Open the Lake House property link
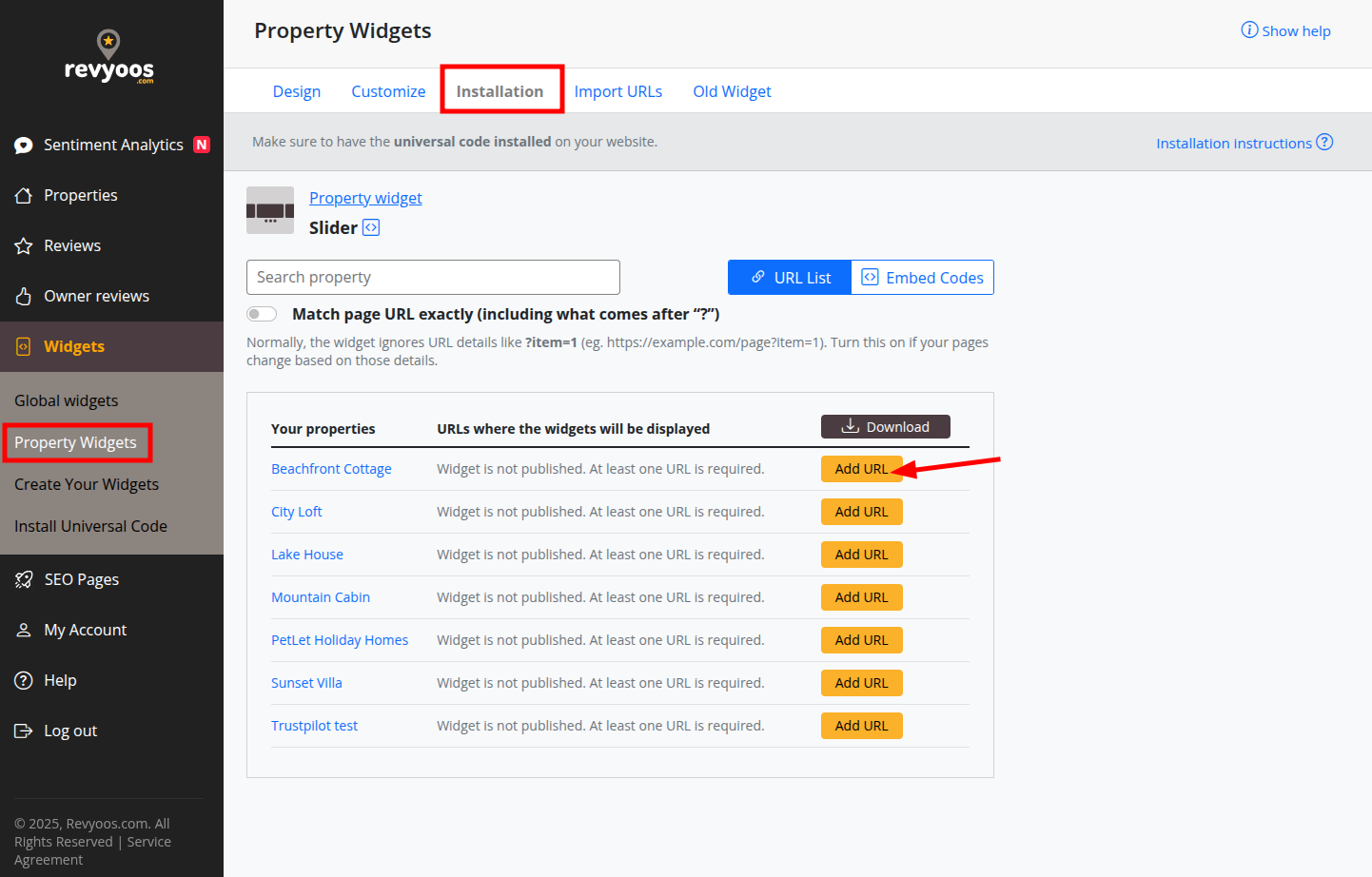The image size is (1372, 877). coord(307,555)
